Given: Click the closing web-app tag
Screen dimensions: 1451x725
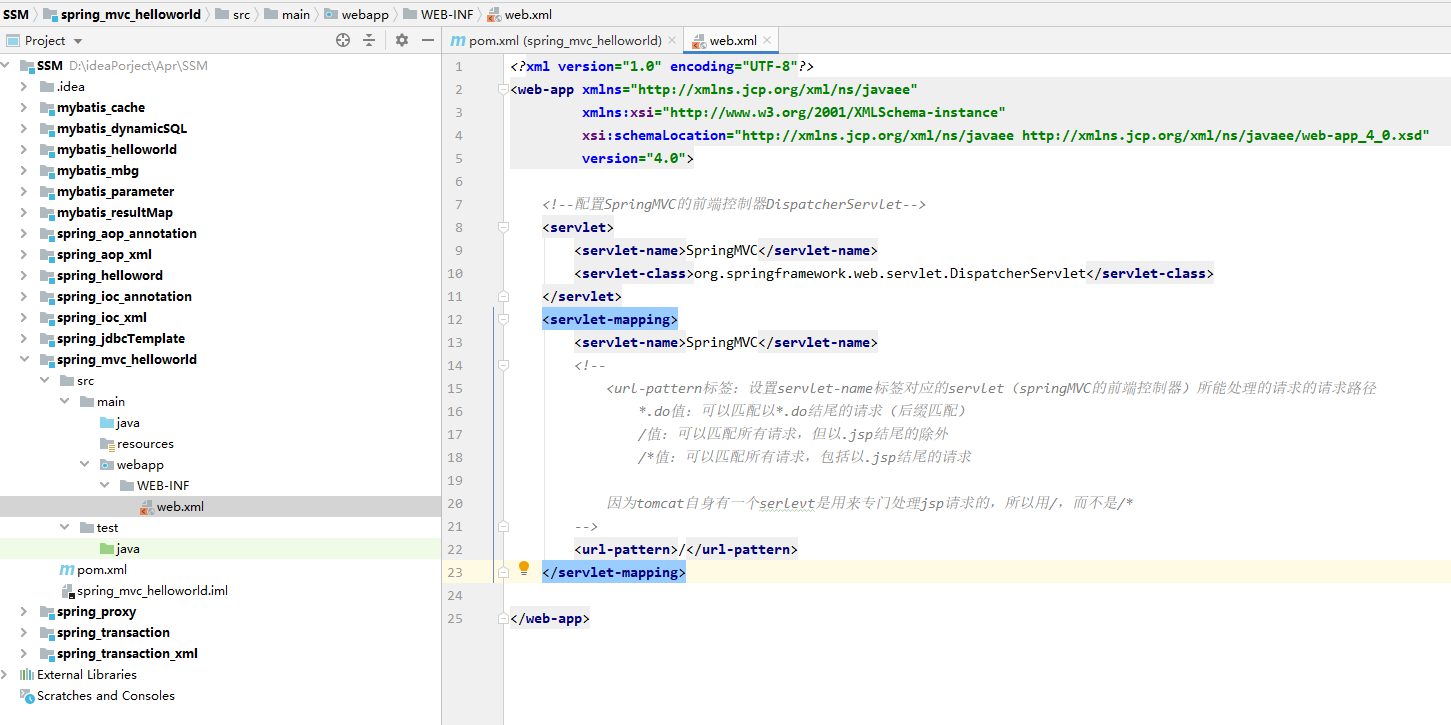Looking at the screenshot, I should point(550,618).
